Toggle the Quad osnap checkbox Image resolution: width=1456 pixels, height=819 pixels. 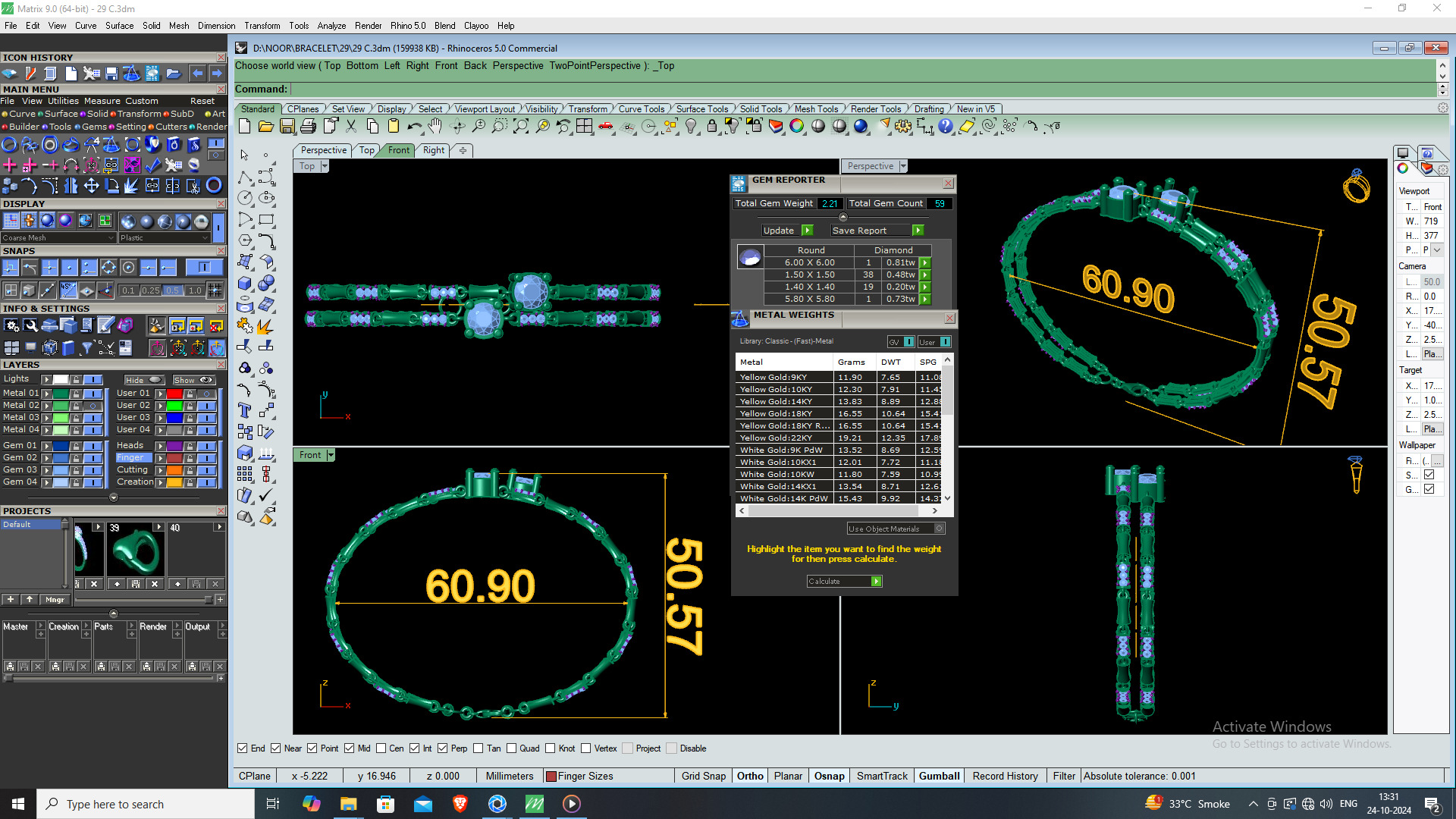coord(512,748)
